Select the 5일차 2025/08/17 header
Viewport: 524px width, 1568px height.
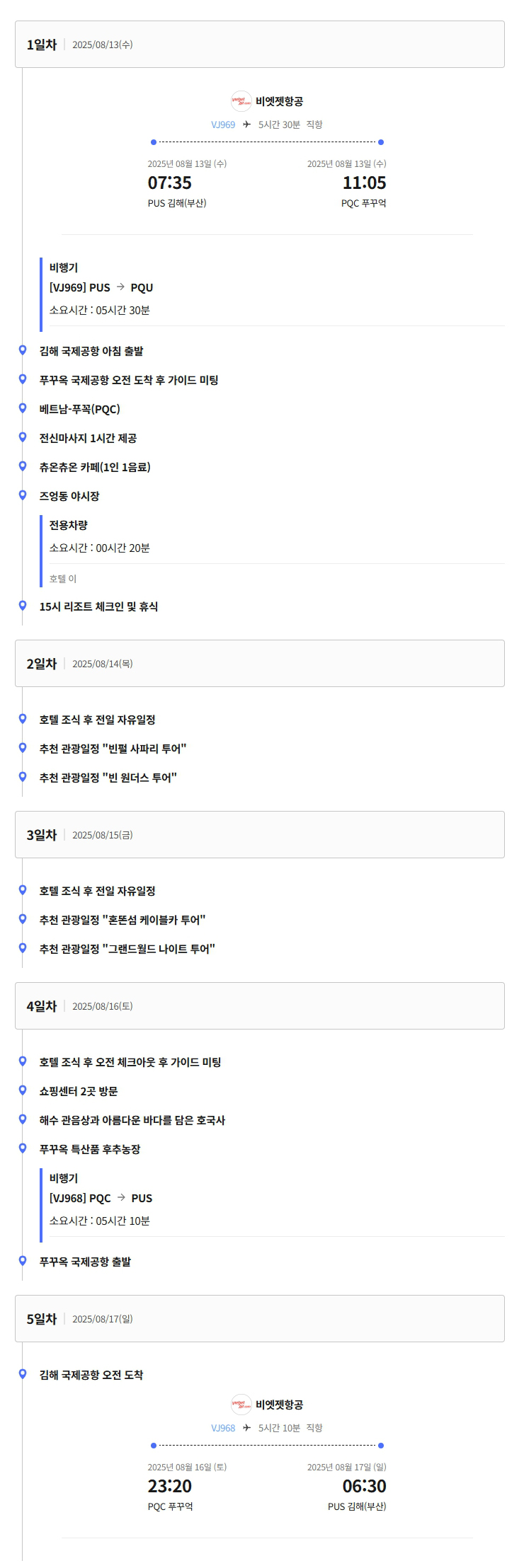click(260, 1319)
